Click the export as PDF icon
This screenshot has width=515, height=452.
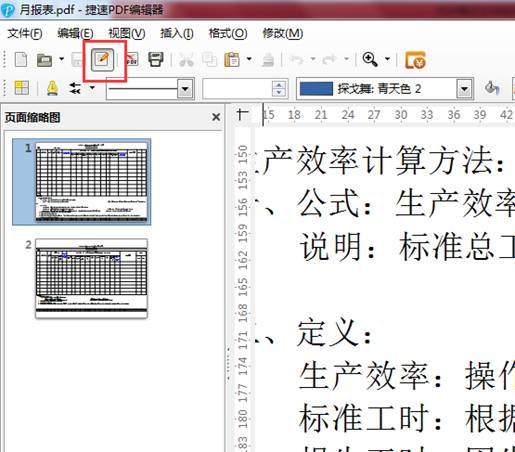132,60
